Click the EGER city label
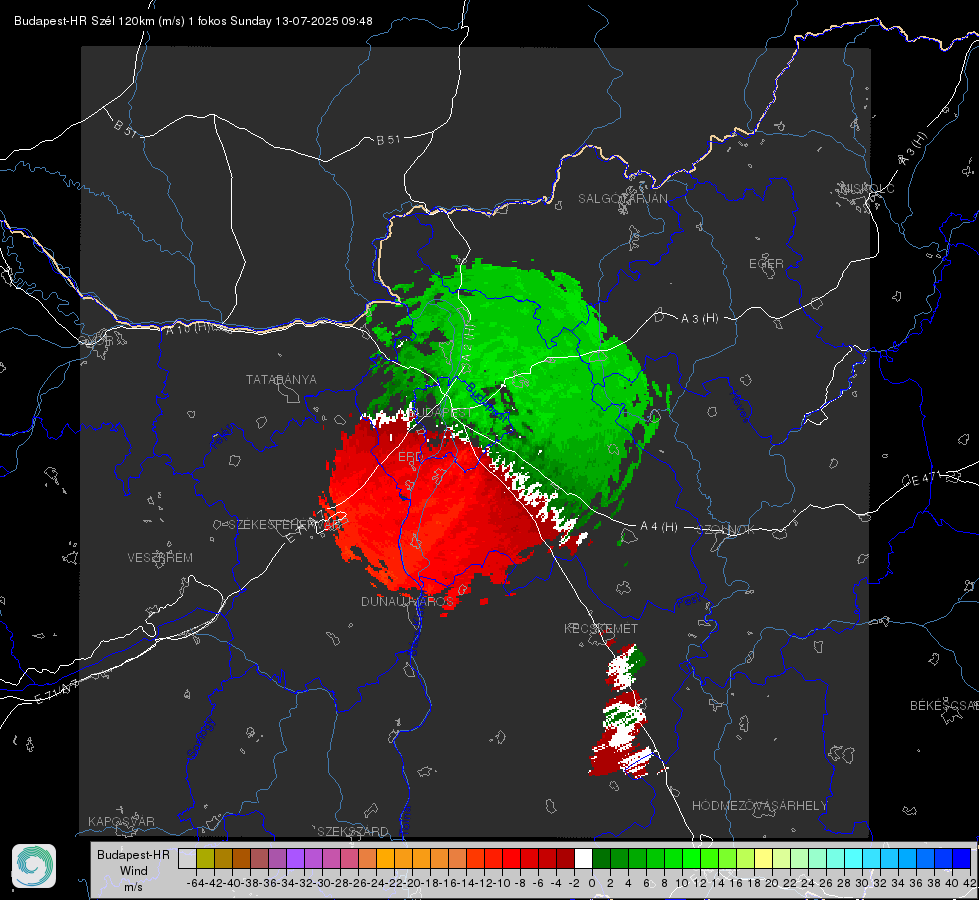Viewport: 979px width, 900px height. 766,264
